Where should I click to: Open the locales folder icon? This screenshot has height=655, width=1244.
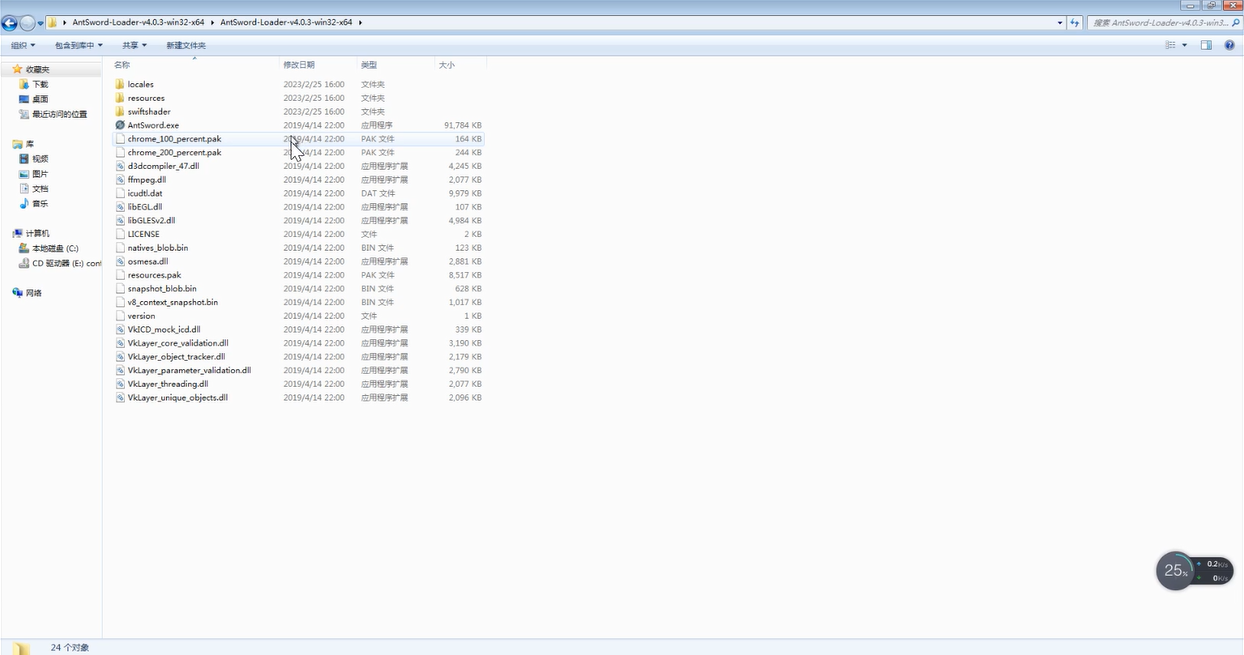pyautogui.click(x=120, y=84)
